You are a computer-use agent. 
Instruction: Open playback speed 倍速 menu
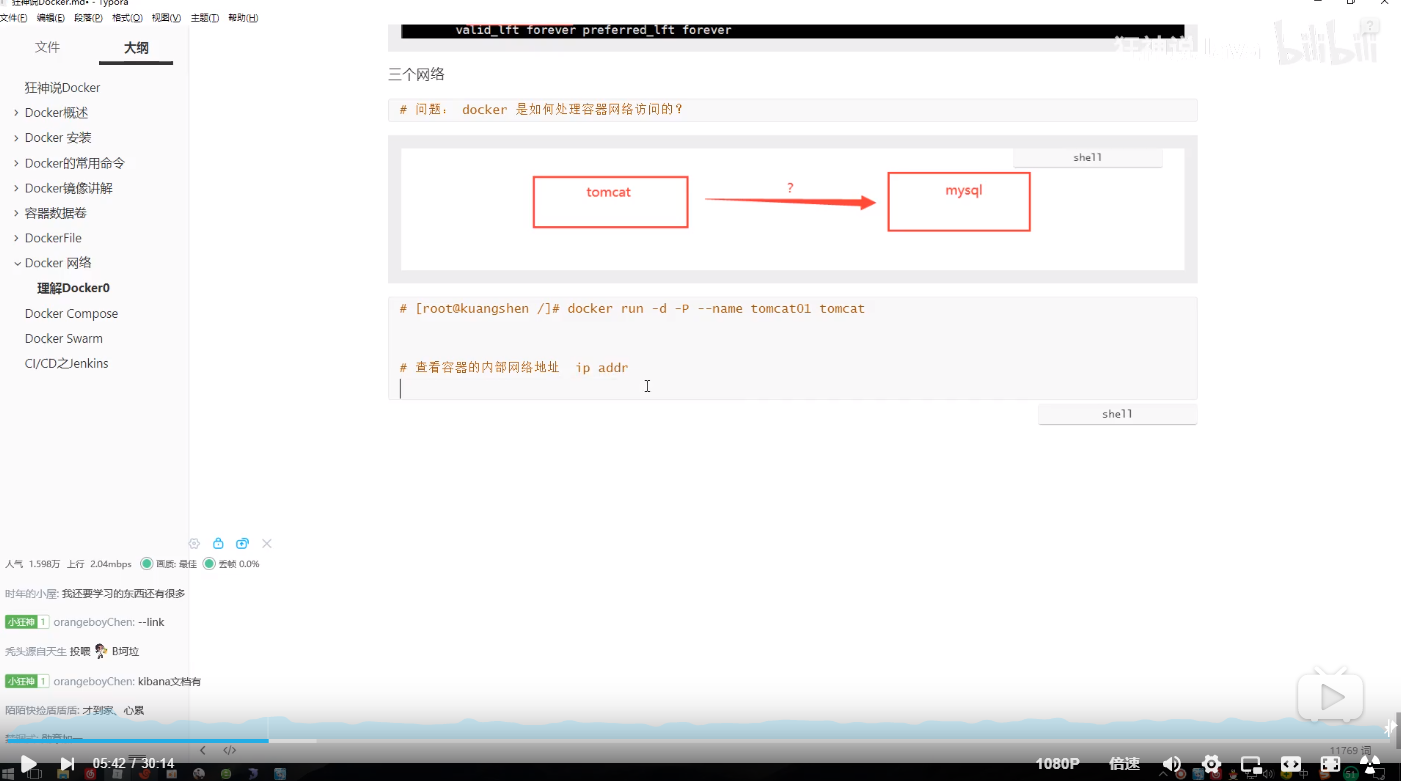point(1124,764)
